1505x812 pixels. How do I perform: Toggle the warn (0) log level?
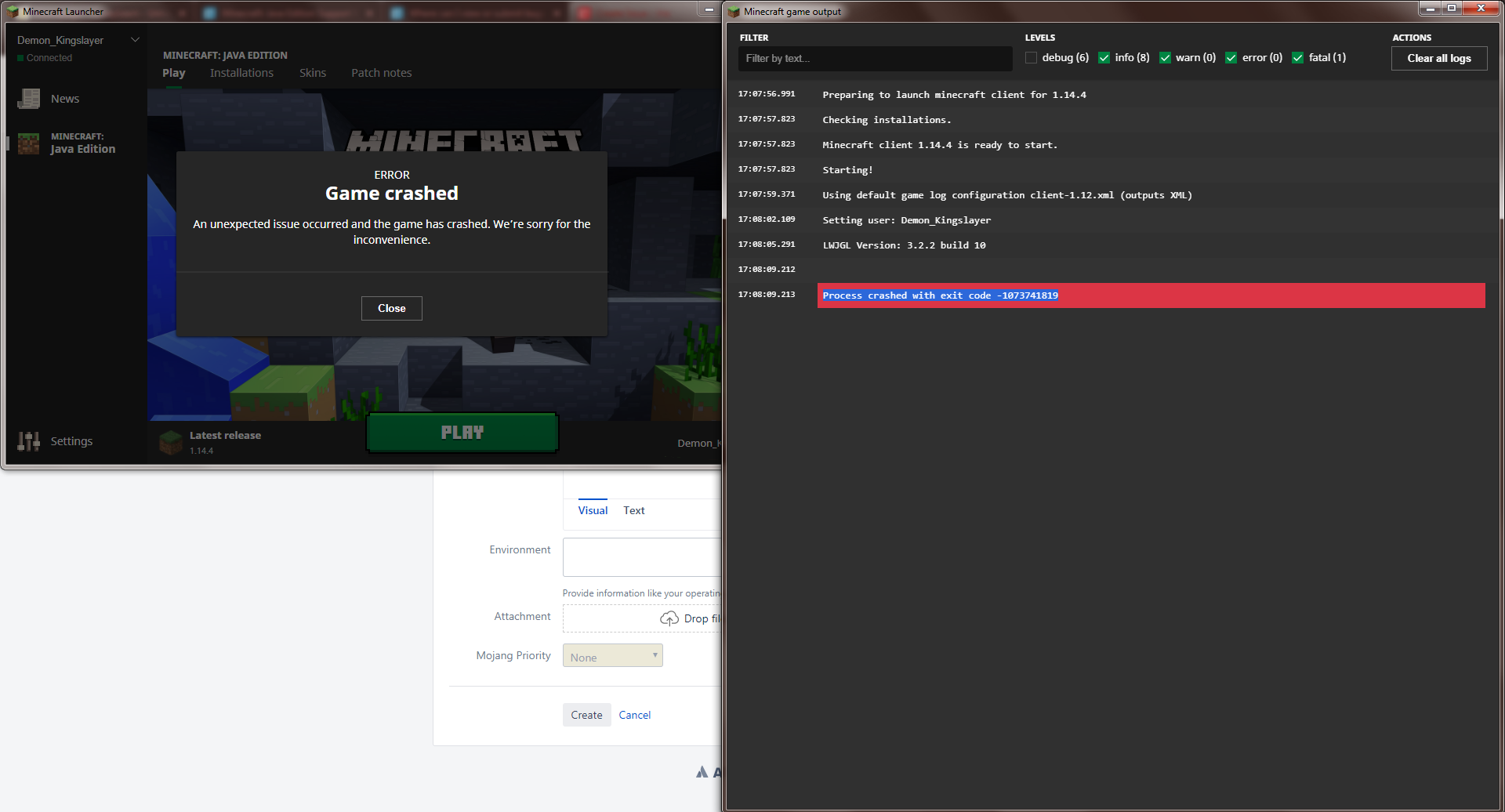point(1165,58)
